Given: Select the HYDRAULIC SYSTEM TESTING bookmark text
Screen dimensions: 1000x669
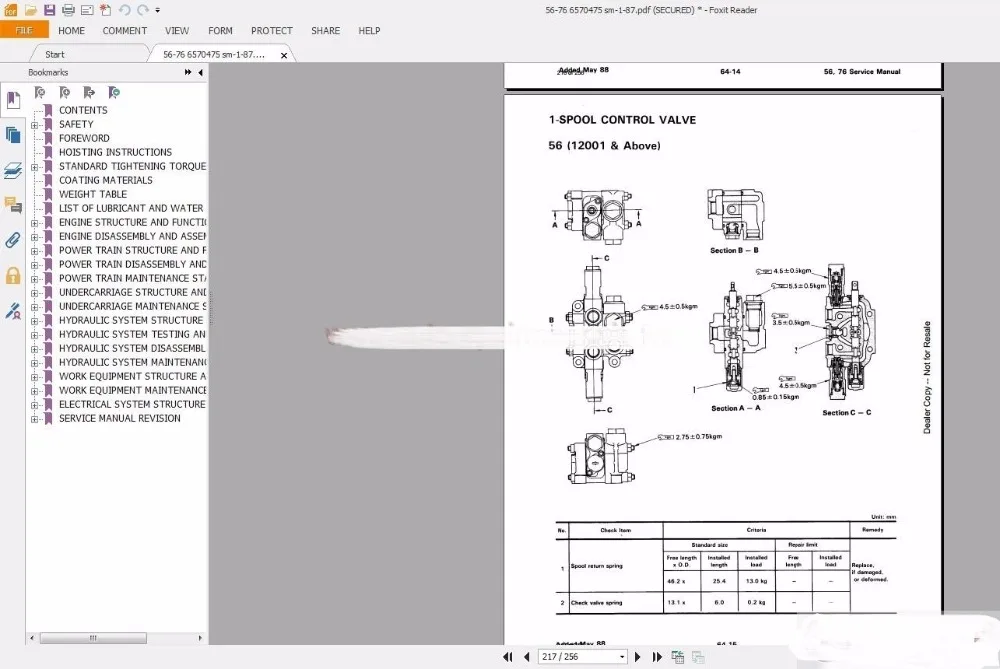Looking at the screenshot, I should pyautogui.click(x=133, y=335).
